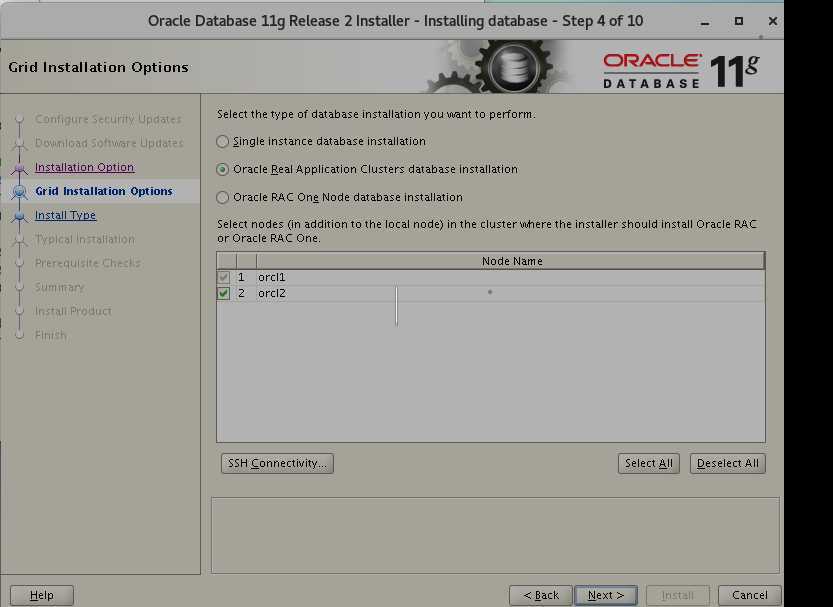Screen dimensions: 833x607
Task: Click the Install Type step marker icon
Action: point(20,216)
